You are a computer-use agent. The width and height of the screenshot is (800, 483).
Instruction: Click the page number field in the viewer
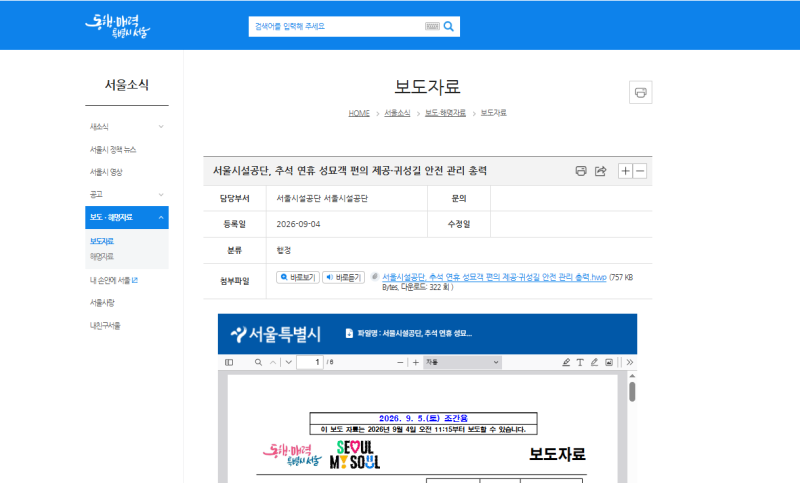(310, 362)
